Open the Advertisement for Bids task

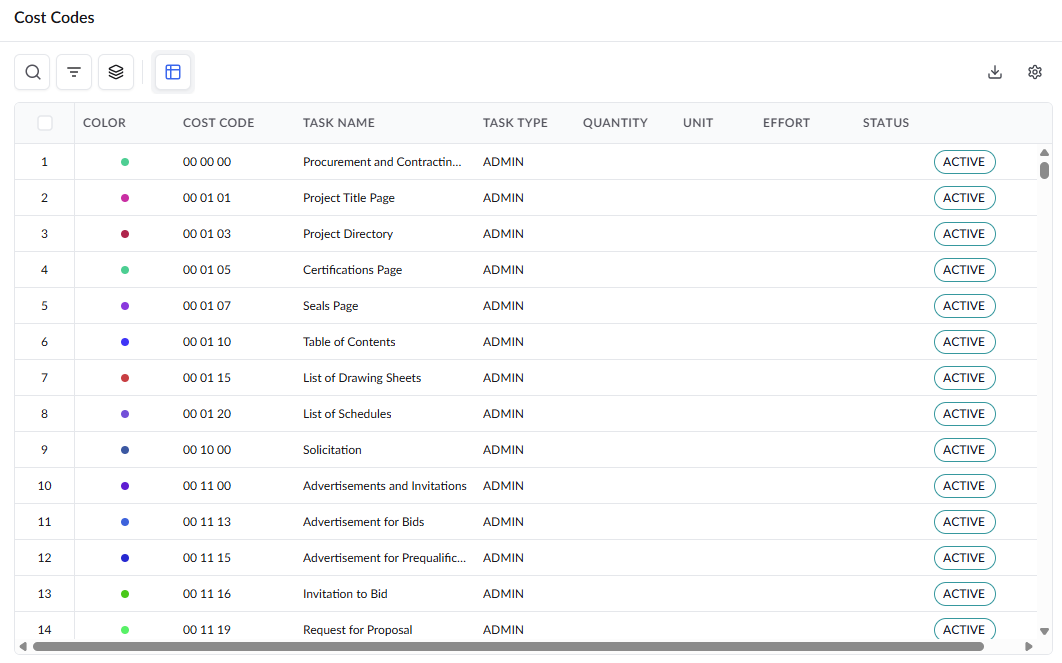(x=363, y=521)
